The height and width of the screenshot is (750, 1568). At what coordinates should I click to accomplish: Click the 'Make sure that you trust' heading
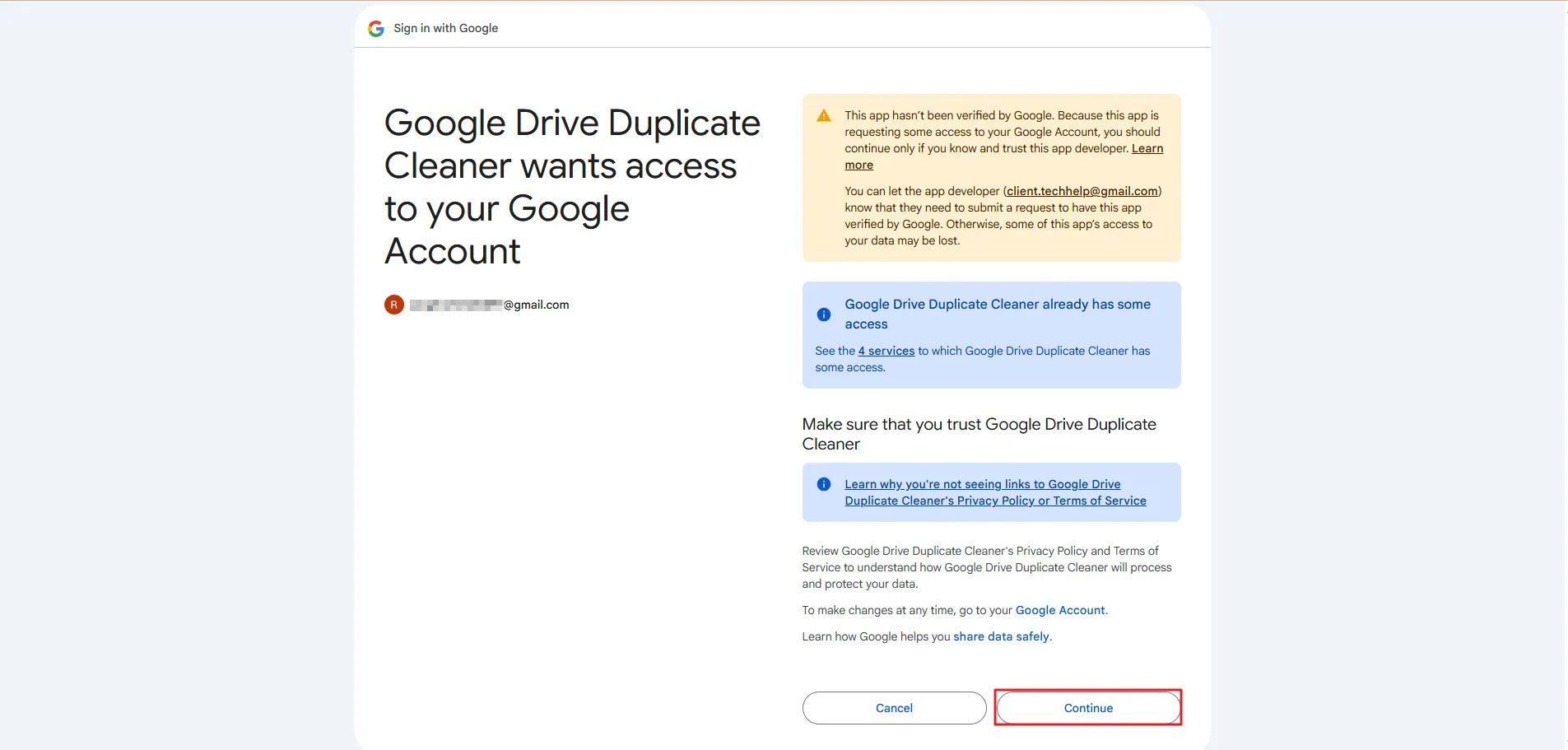tap(979, 434)
